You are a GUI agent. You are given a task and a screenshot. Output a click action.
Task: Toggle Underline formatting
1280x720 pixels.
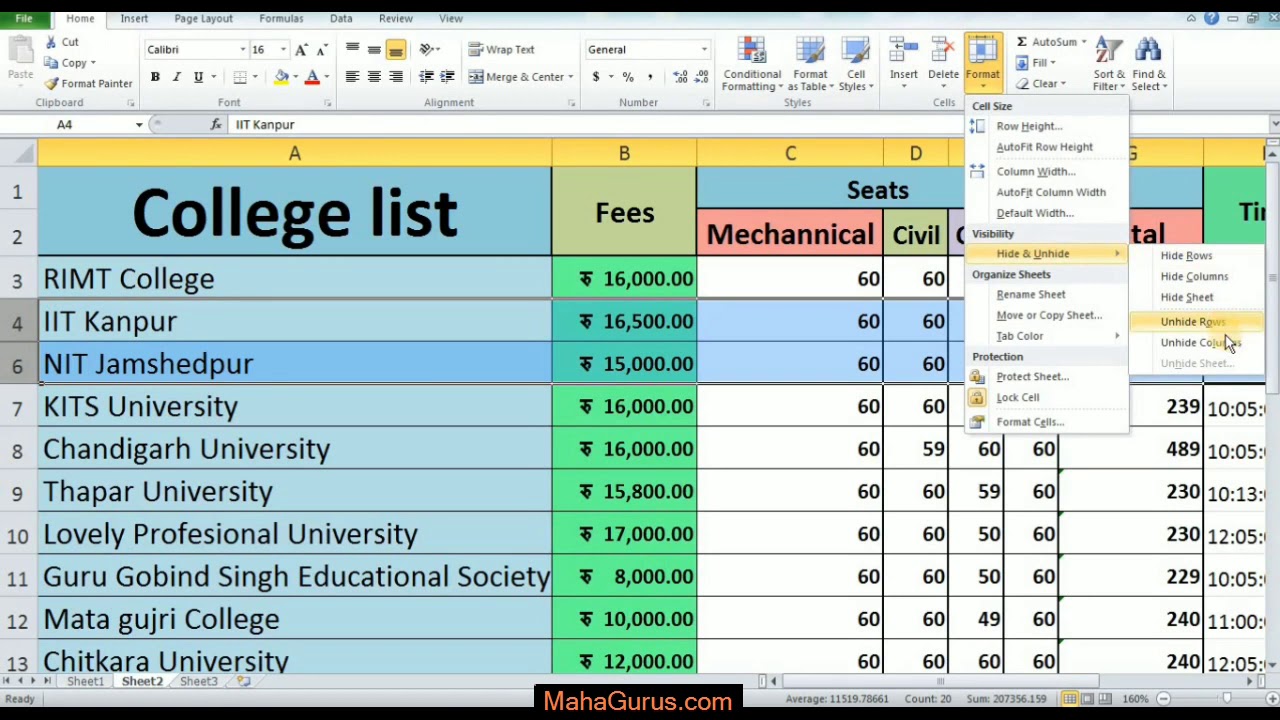click(198, 77)
